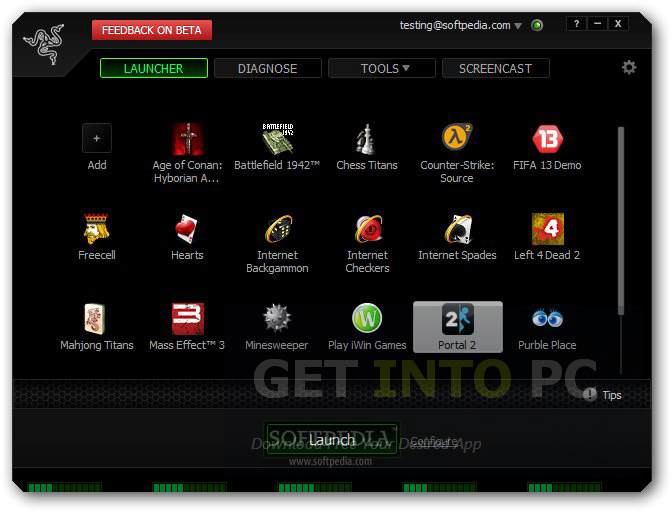Click the green online status indicator
The width and height of the screenshot is (672, 512).
(x=537, y=25)
